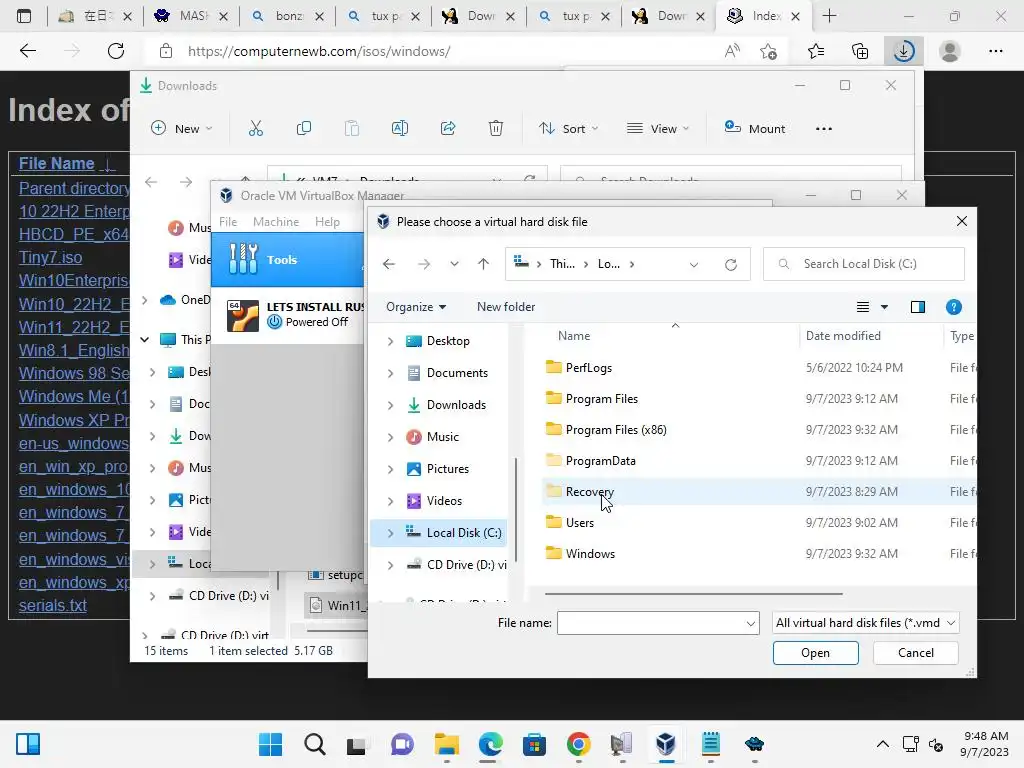Open Parent directory link

point(74,188)
